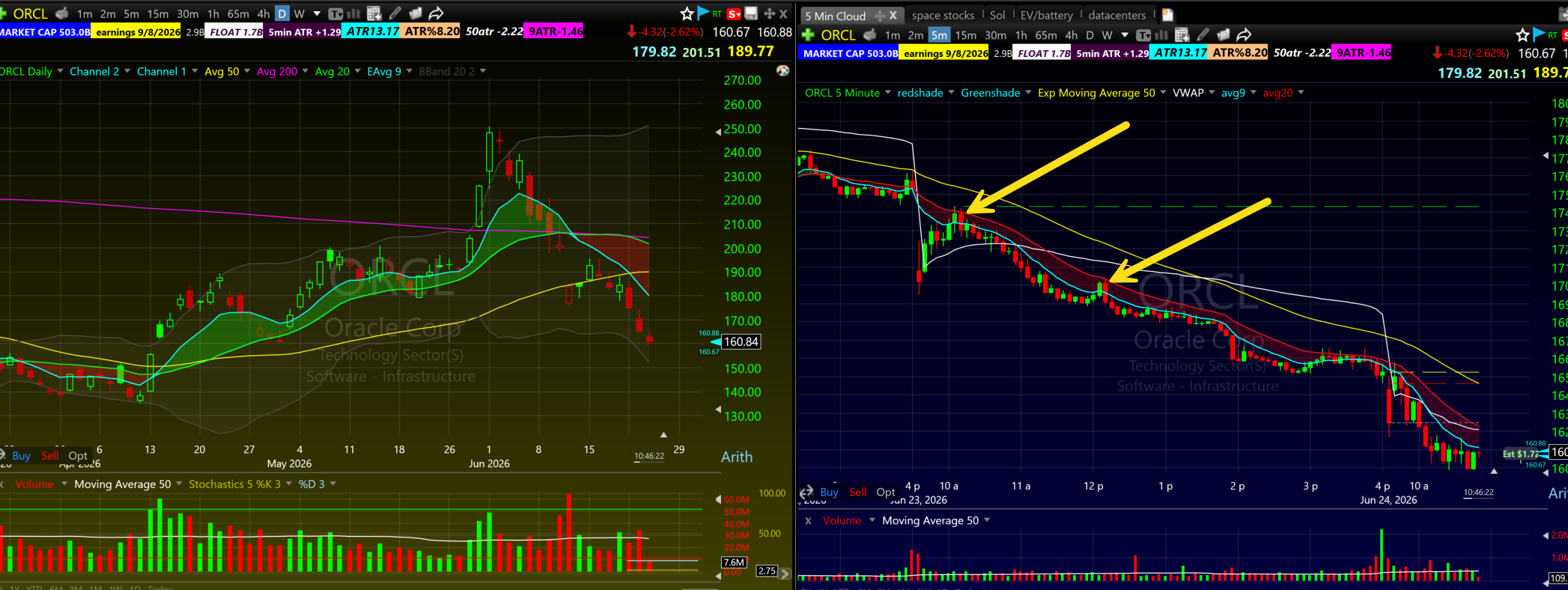Select the pencil drawing tool in right chart
Screen dimensions: 1568x590
1203,35
